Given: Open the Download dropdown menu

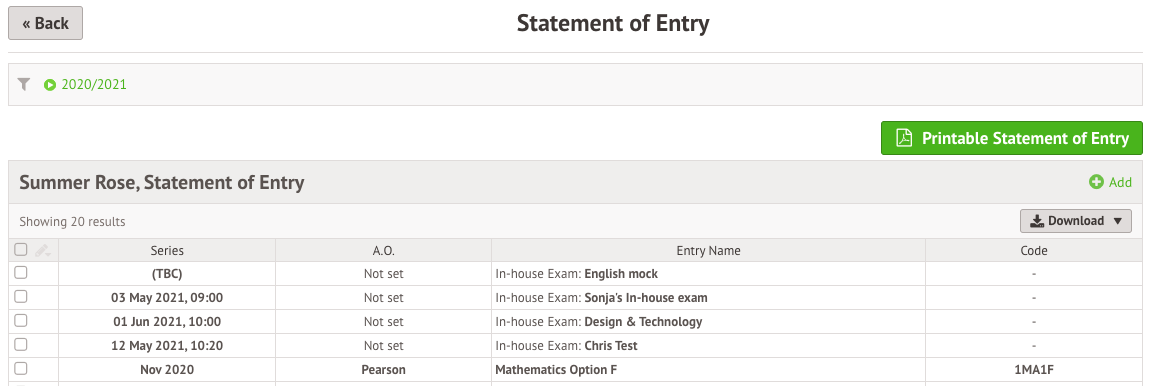Looking at the screenshot, I should tap(1075, 221).
